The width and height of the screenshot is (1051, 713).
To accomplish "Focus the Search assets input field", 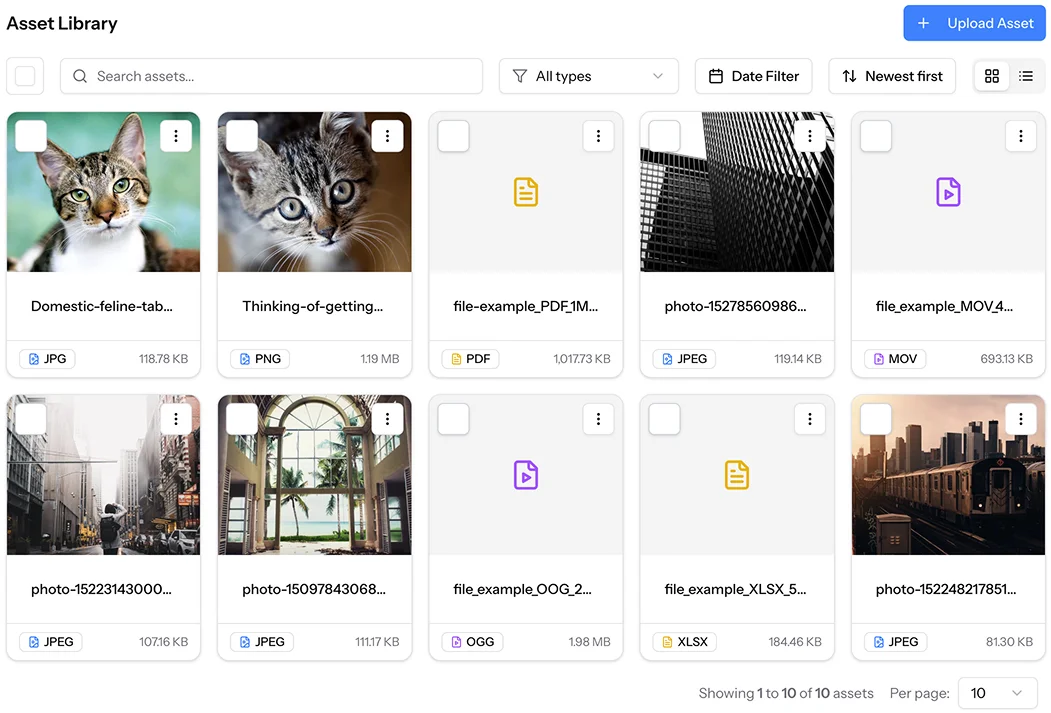I will (x=271, y=76).
